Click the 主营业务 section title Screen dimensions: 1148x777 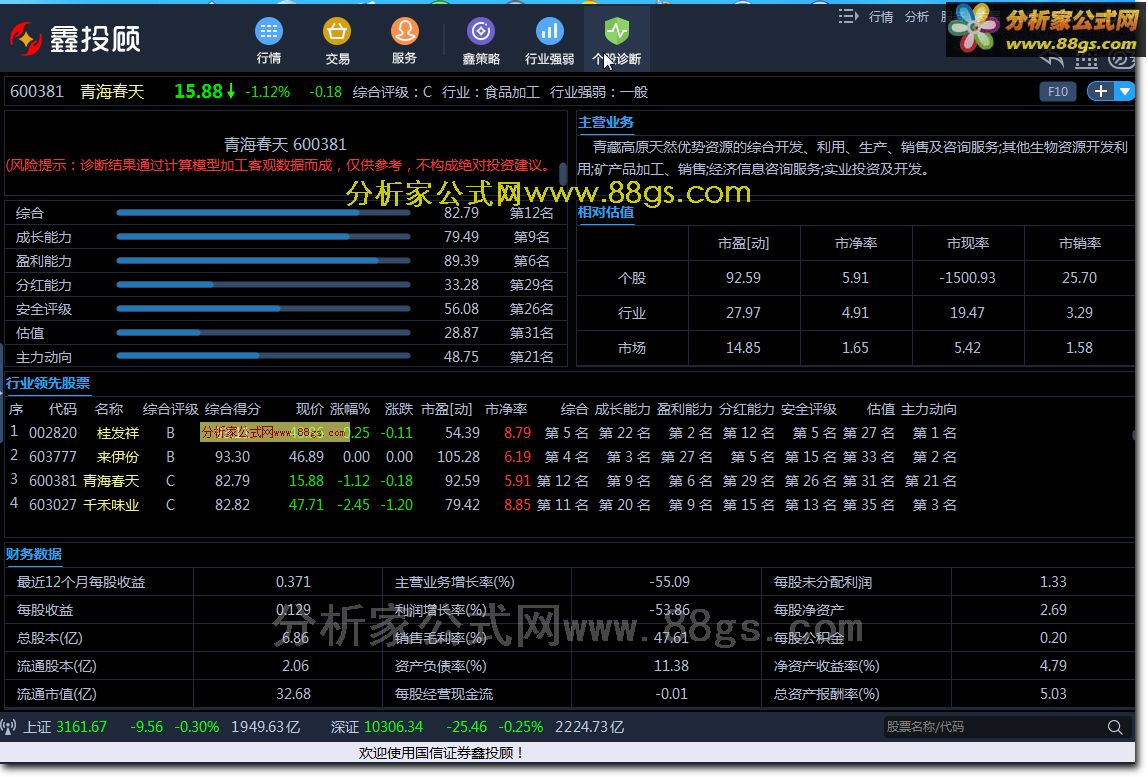point(606,122)
